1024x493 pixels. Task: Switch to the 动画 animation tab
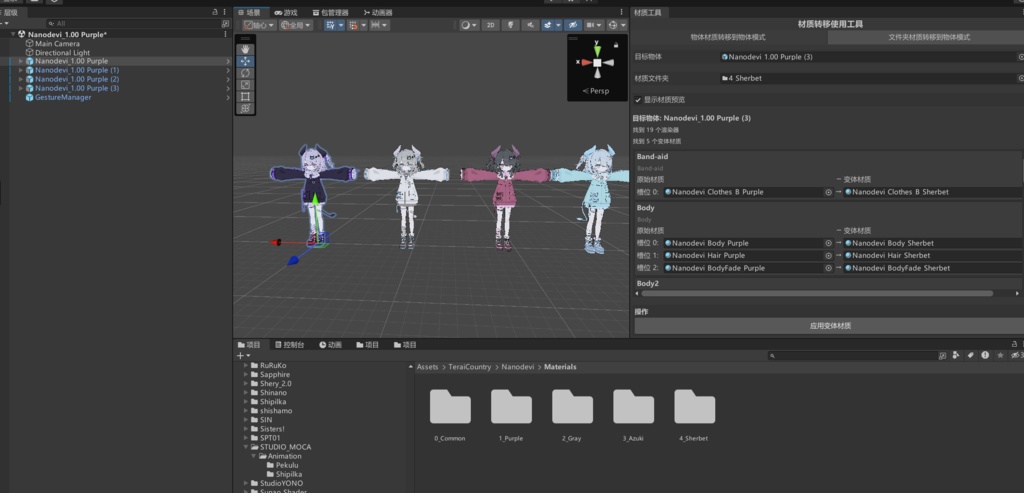pyautogui.click(x=330, y=345)
